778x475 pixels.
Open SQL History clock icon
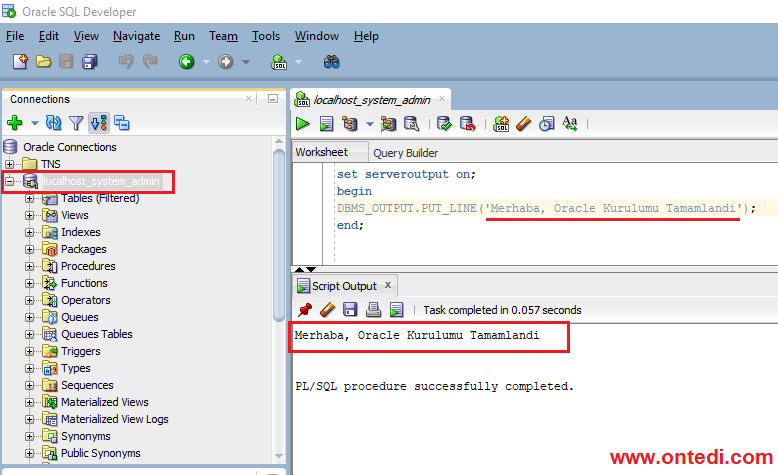pyautogui.click(x=547, y=124)
